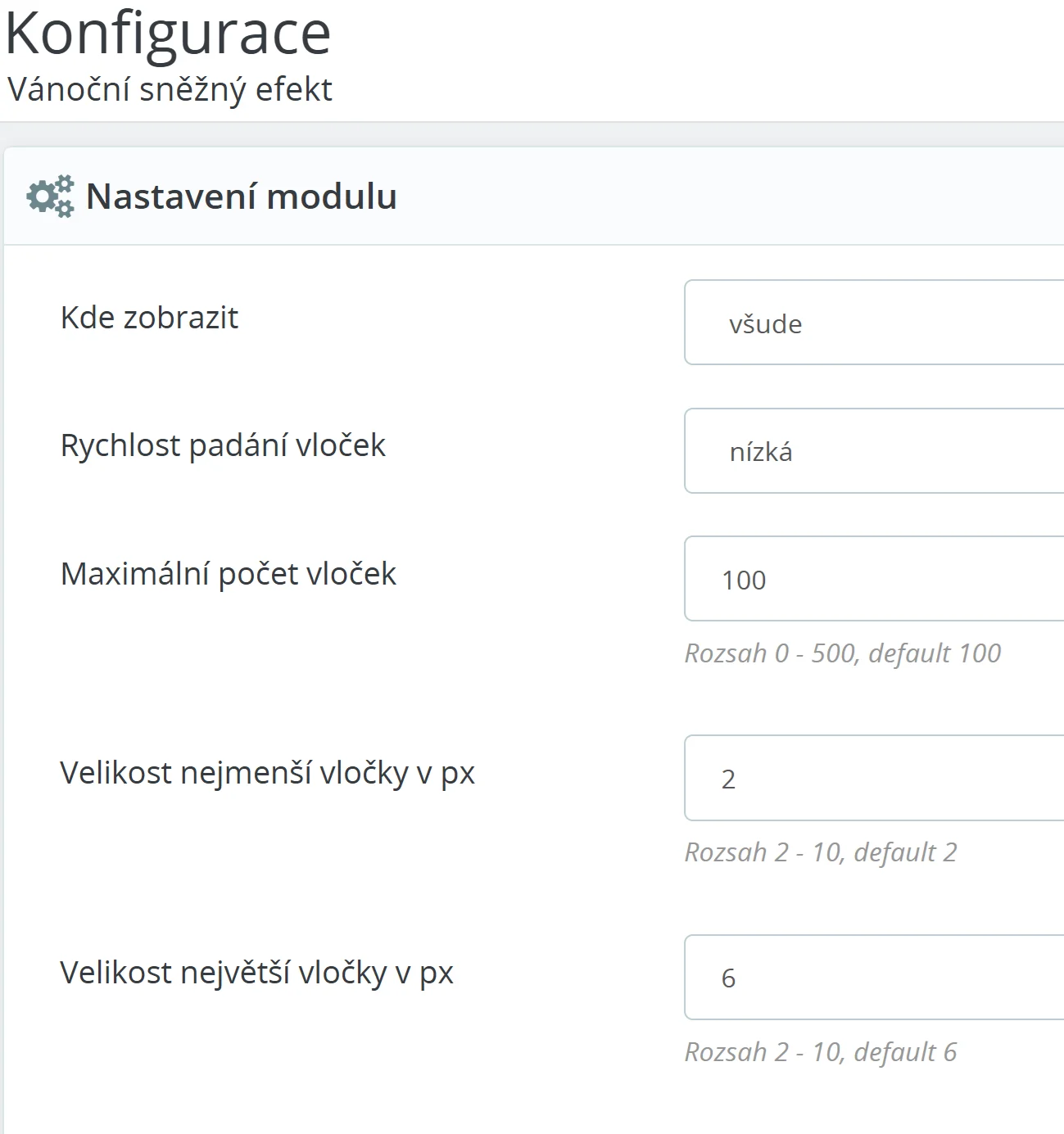The image size is (1064, 1134).
Task: Click the Konfigurace page title
Action: (x=168, y=34)
